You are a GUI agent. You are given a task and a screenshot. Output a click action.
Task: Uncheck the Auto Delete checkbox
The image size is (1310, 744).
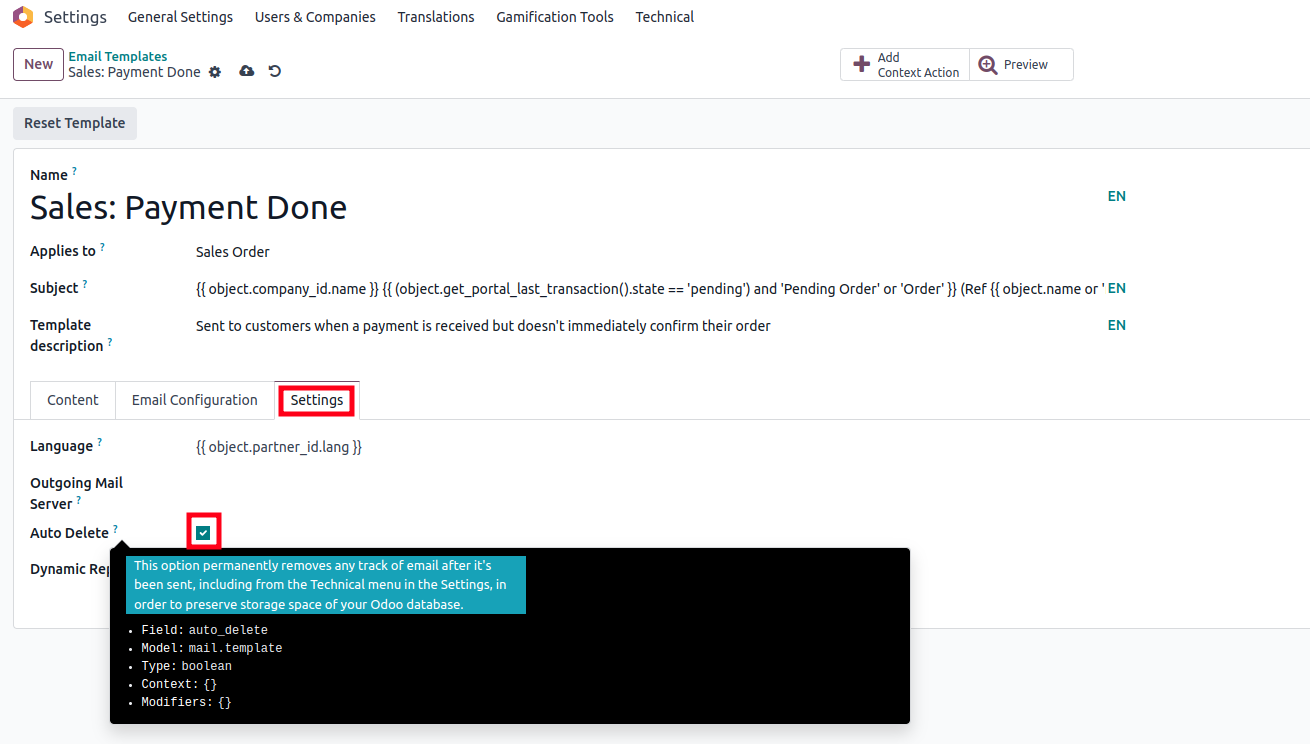click(203, 533)
